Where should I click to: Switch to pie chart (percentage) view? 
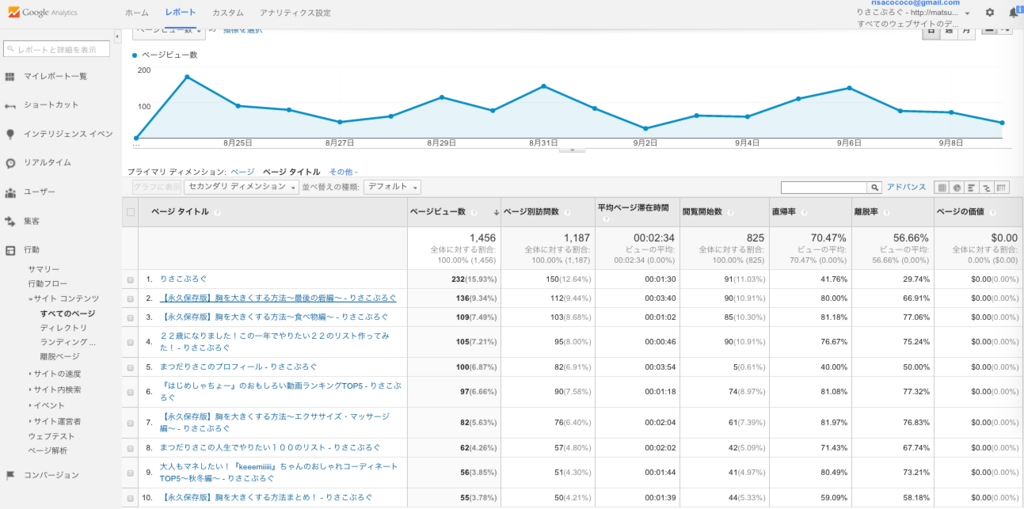click(957, 188)
